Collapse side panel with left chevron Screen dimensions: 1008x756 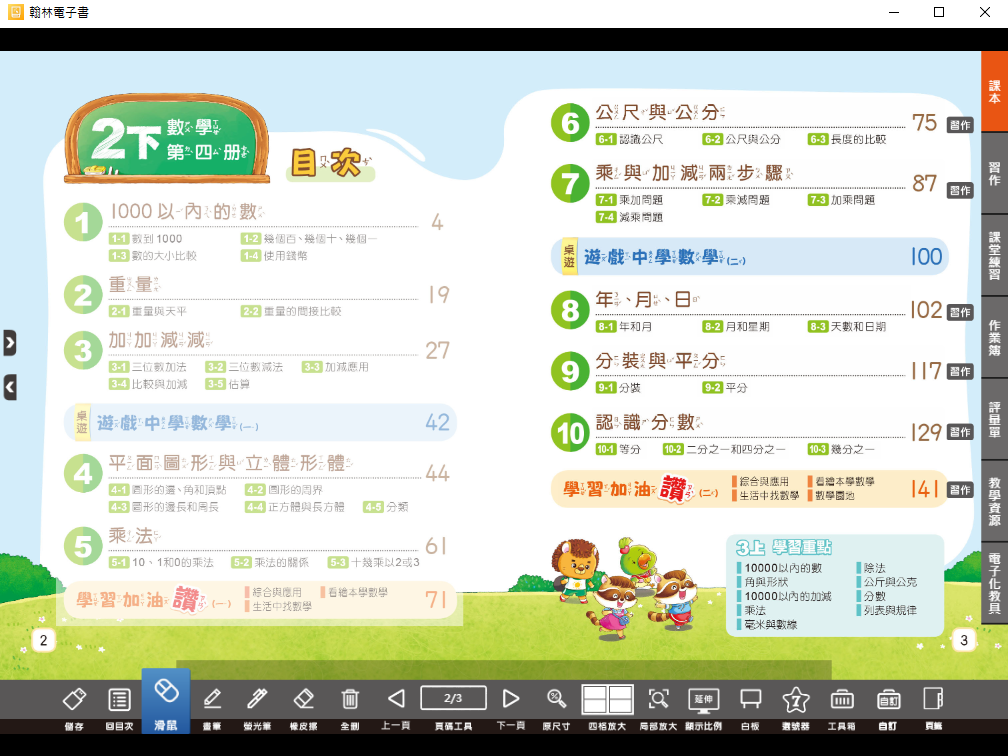[x=9, y=387]
